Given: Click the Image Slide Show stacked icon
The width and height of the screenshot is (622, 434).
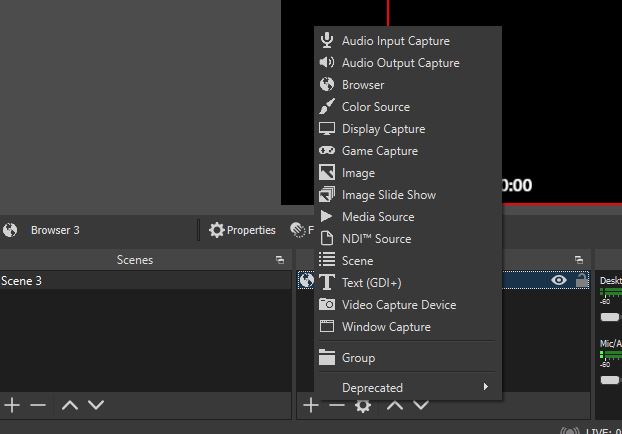Looking at the screenshot, I should (327, 194).
